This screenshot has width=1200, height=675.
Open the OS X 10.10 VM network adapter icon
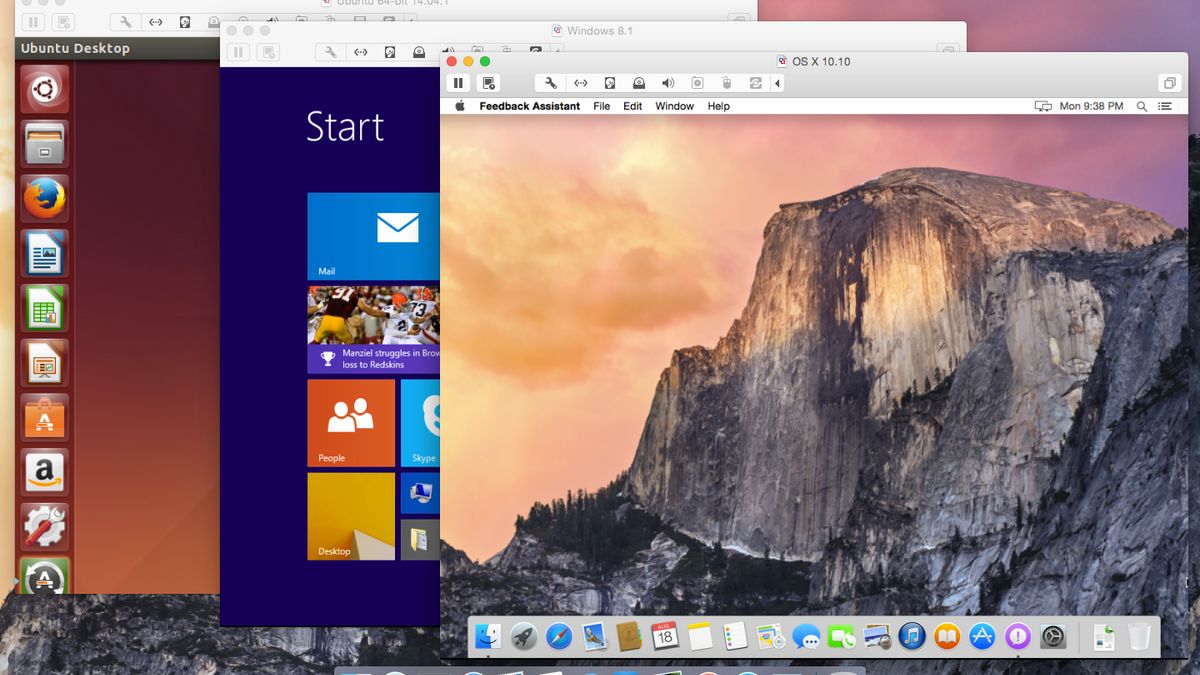click(x=580, y=83)
